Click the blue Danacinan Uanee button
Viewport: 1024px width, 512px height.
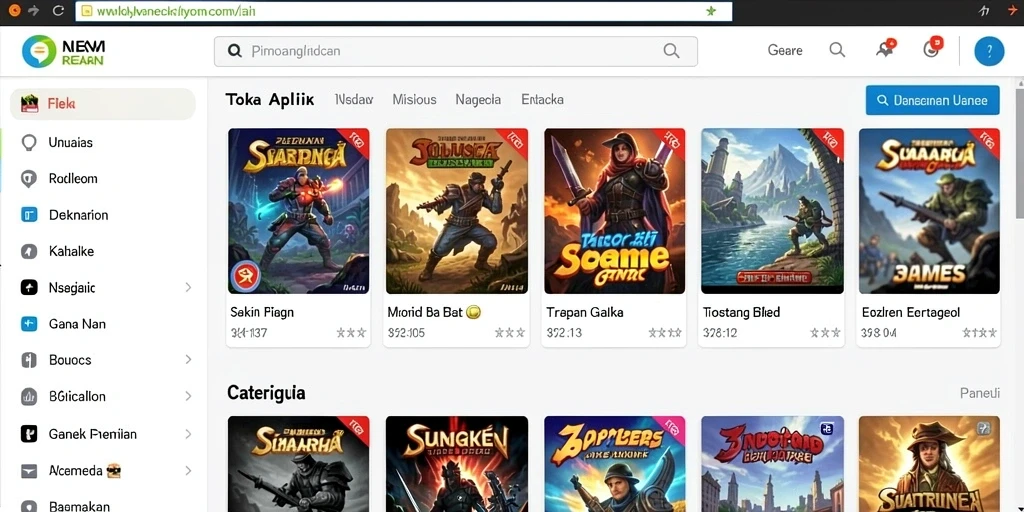pos(933,101)
